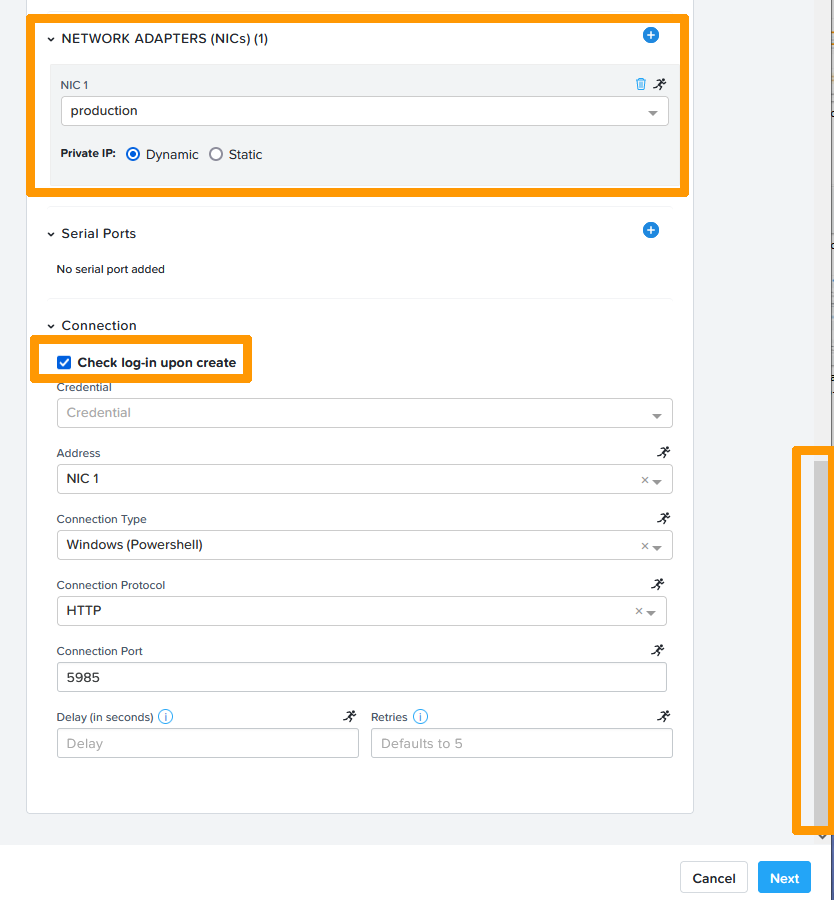The width and height of the screenshot is (834, 900).
Task: Delete NIC 1 using the trash icon
Action: [x=641, y=84]
